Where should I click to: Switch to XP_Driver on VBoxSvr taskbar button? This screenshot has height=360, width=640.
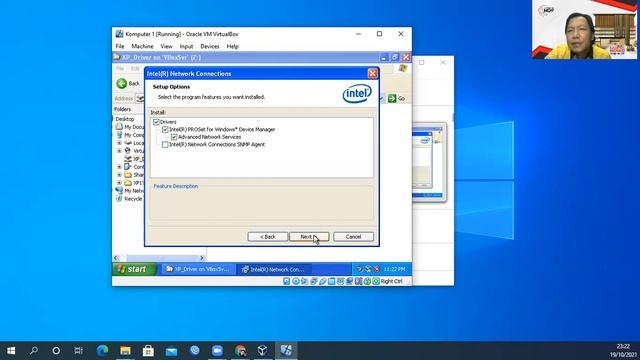click(x=198, y=269)
